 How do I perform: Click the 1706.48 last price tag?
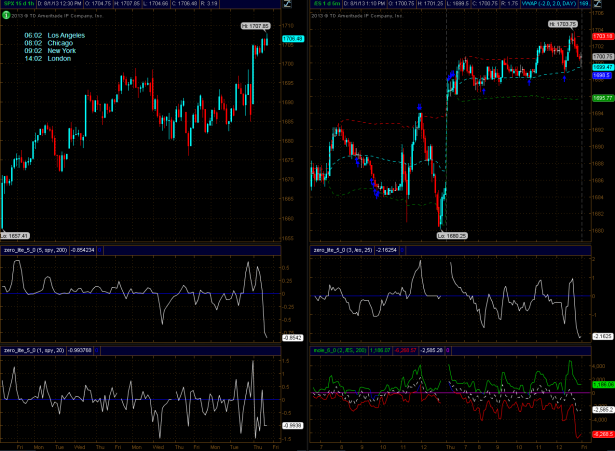pyautogui.click(x=292, y=39)
